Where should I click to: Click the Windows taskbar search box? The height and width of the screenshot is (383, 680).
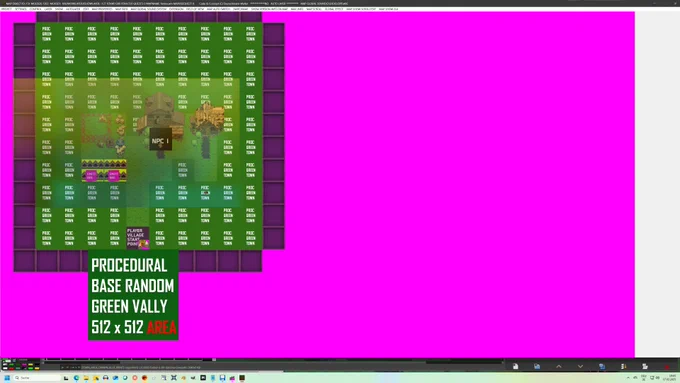pos(37,378)
